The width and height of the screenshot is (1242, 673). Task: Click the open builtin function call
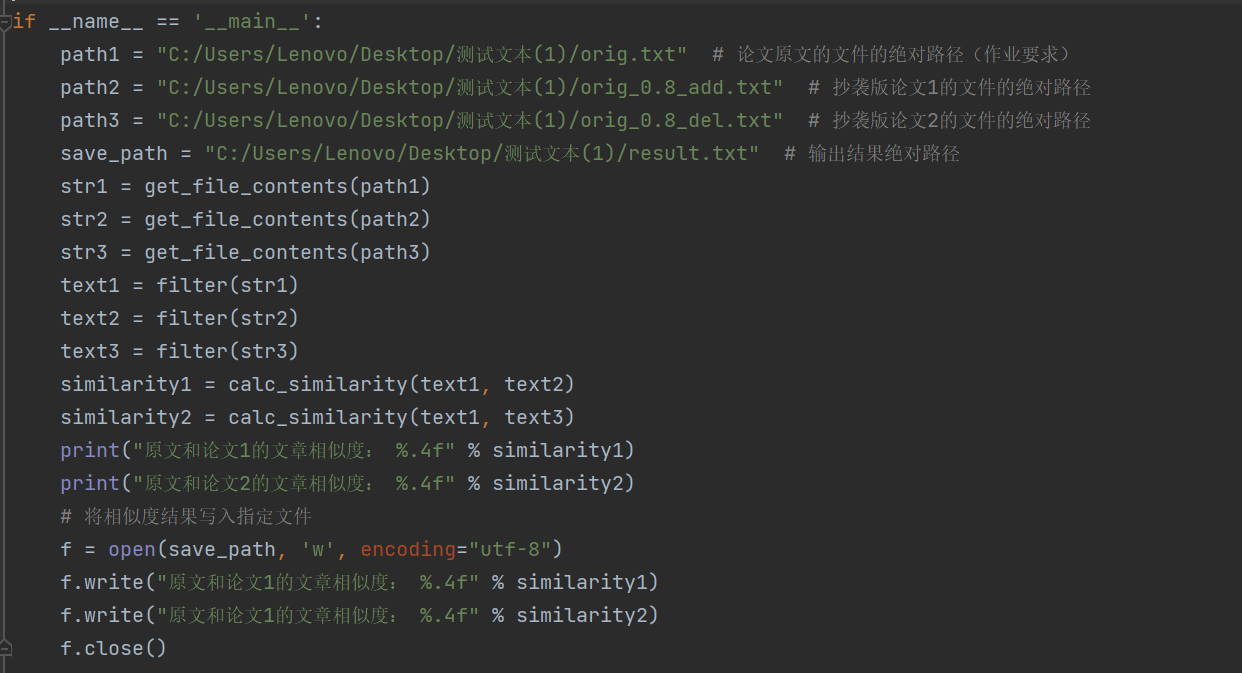pos(132,549)
